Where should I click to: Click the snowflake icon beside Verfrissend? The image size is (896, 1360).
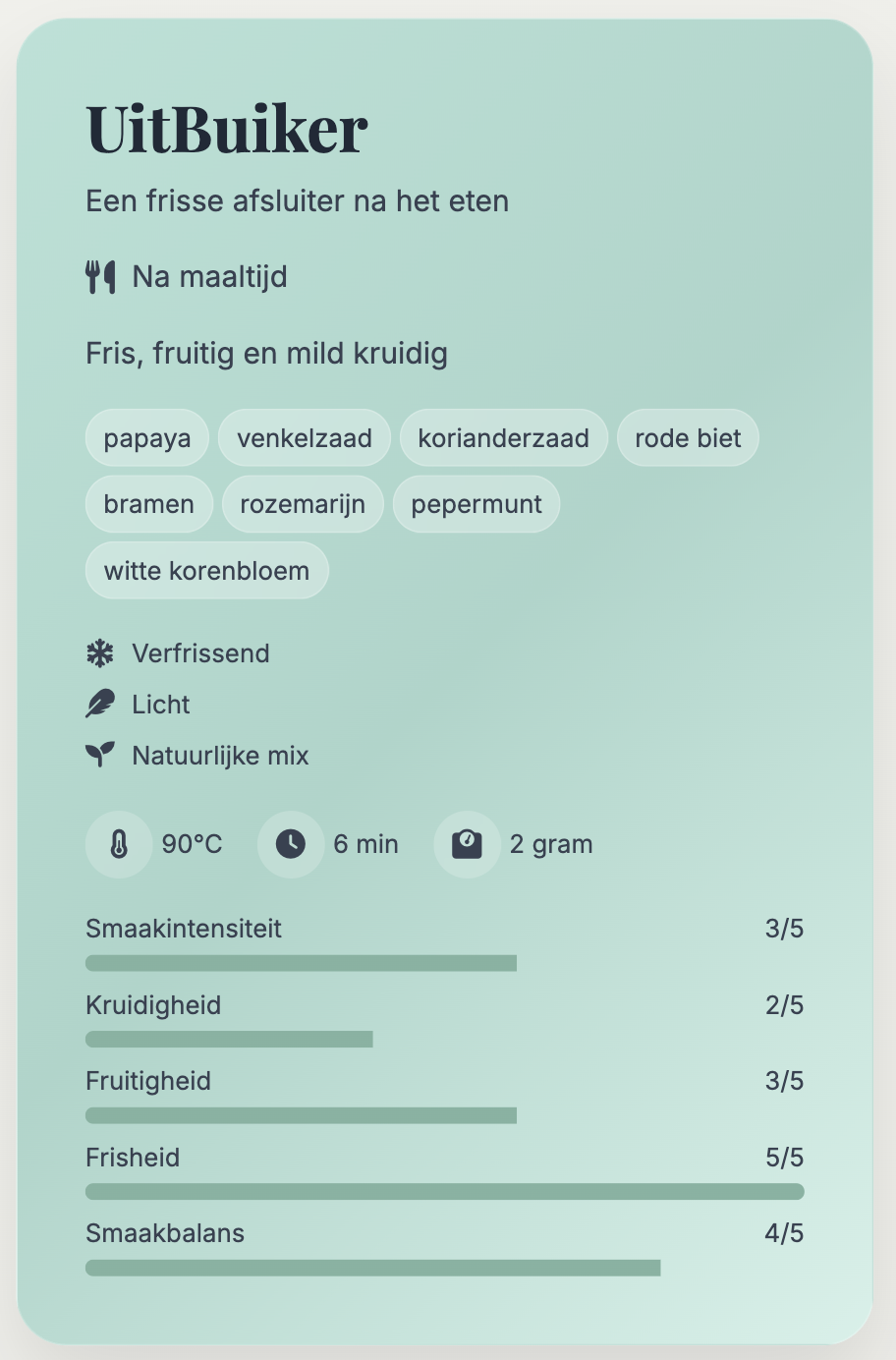click(100, 653)
